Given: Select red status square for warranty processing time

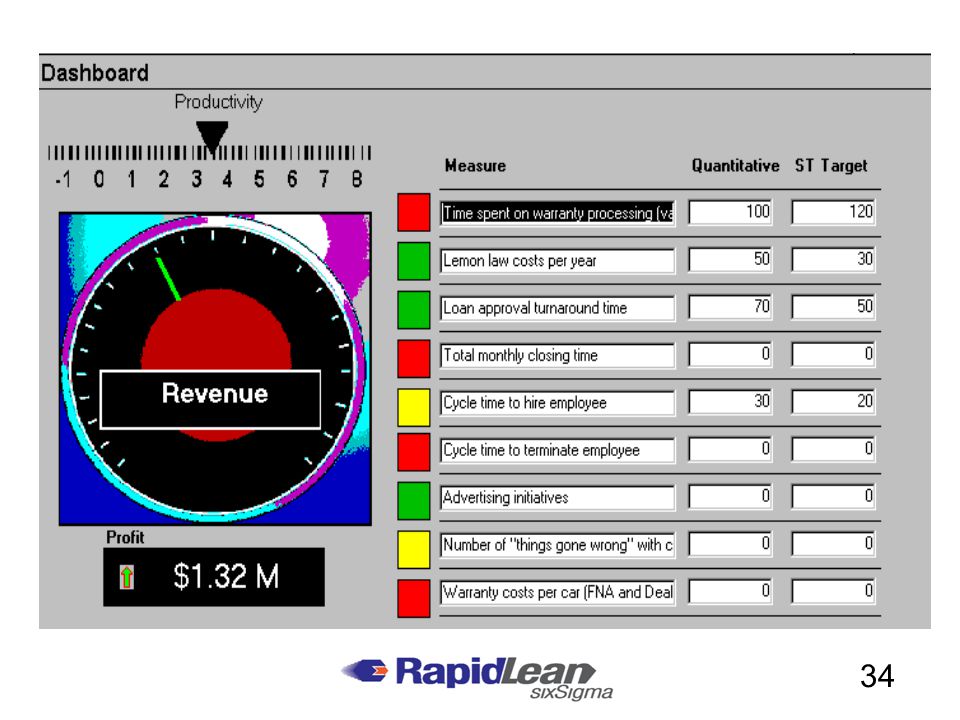Looking at the screenshot, I should tap(413, 212).
